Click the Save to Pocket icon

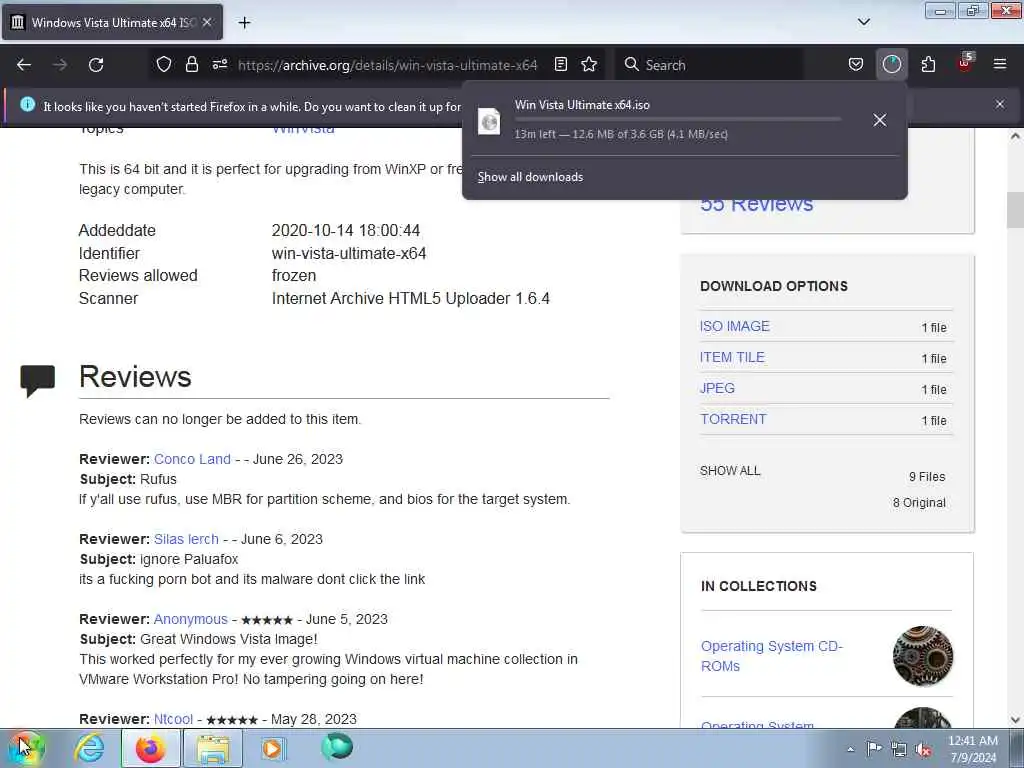[x=856, y=65]
